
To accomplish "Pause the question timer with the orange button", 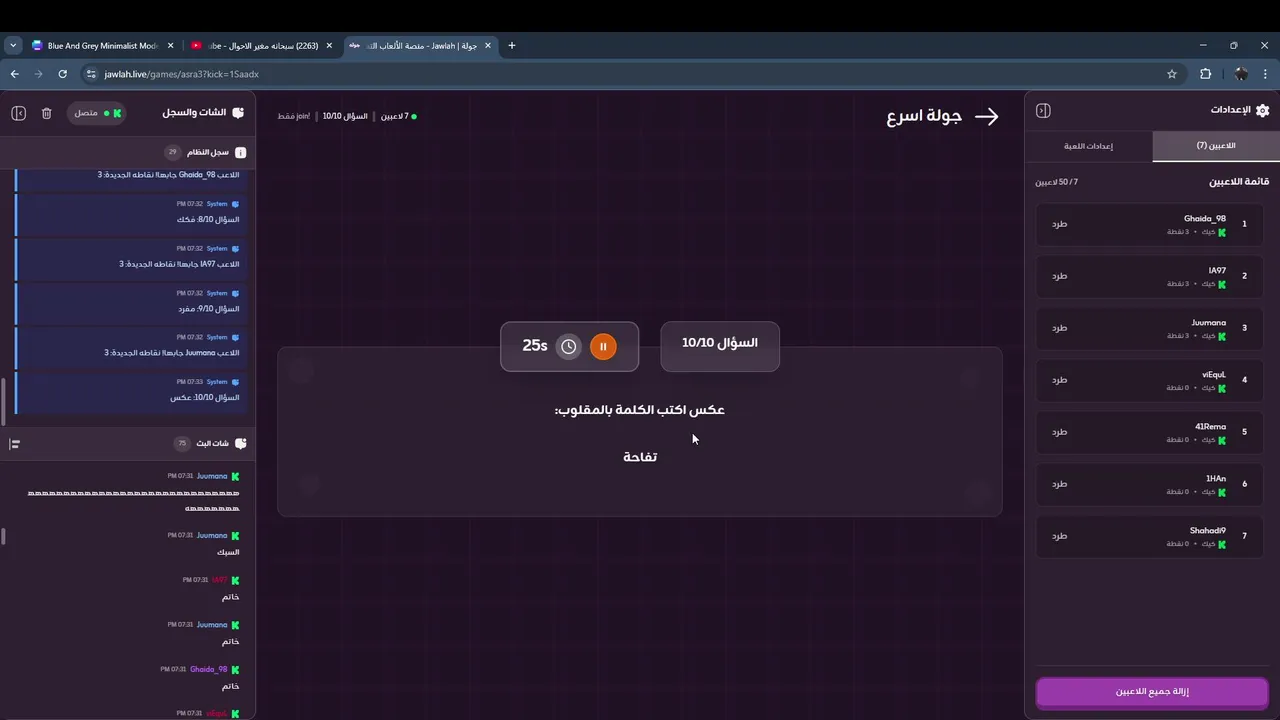I will [603, 347].
